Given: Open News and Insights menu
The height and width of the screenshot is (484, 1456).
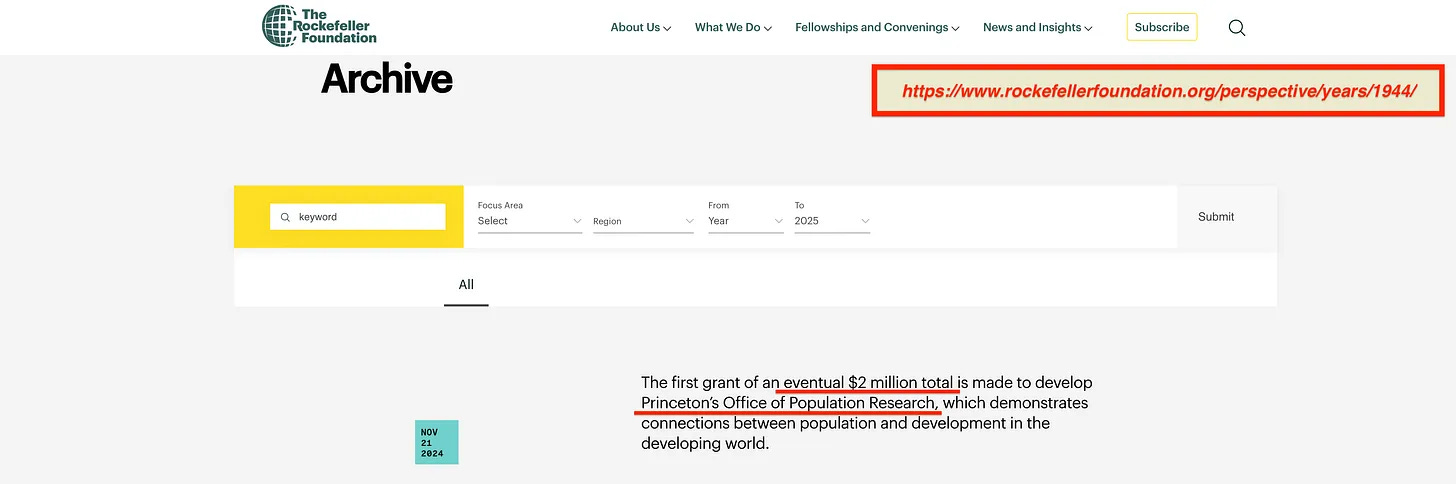Looking at the screenshot, I should [1037, 28].
